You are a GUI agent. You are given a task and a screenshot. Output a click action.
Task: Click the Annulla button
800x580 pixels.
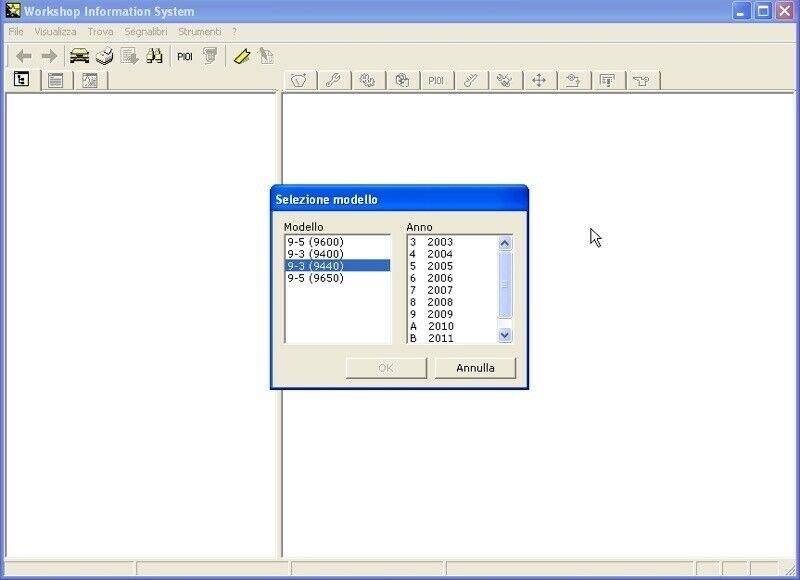[475, 368]
